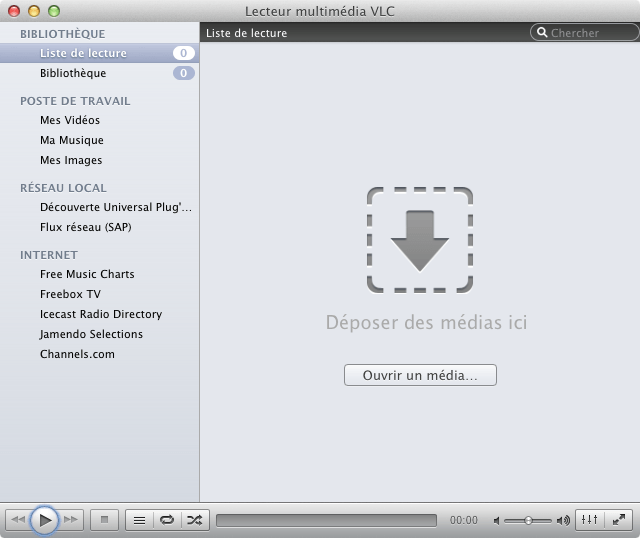Click the volume slider knob
The height and width of the screenshot is (538, 640).
tap(528, 520)
